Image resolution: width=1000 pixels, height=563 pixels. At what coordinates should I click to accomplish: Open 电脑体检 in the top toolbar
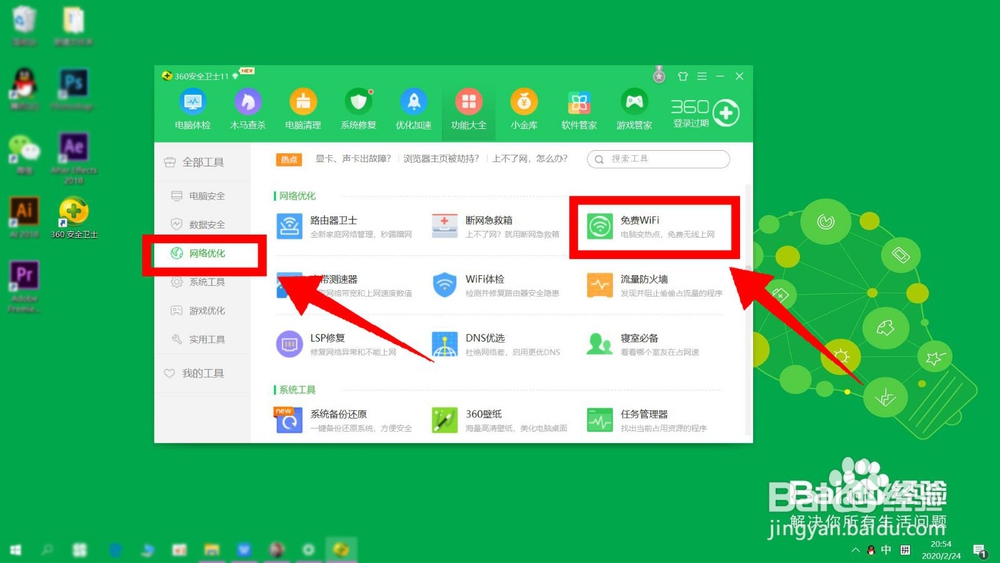pyautogui.click(x=193, y=110)
